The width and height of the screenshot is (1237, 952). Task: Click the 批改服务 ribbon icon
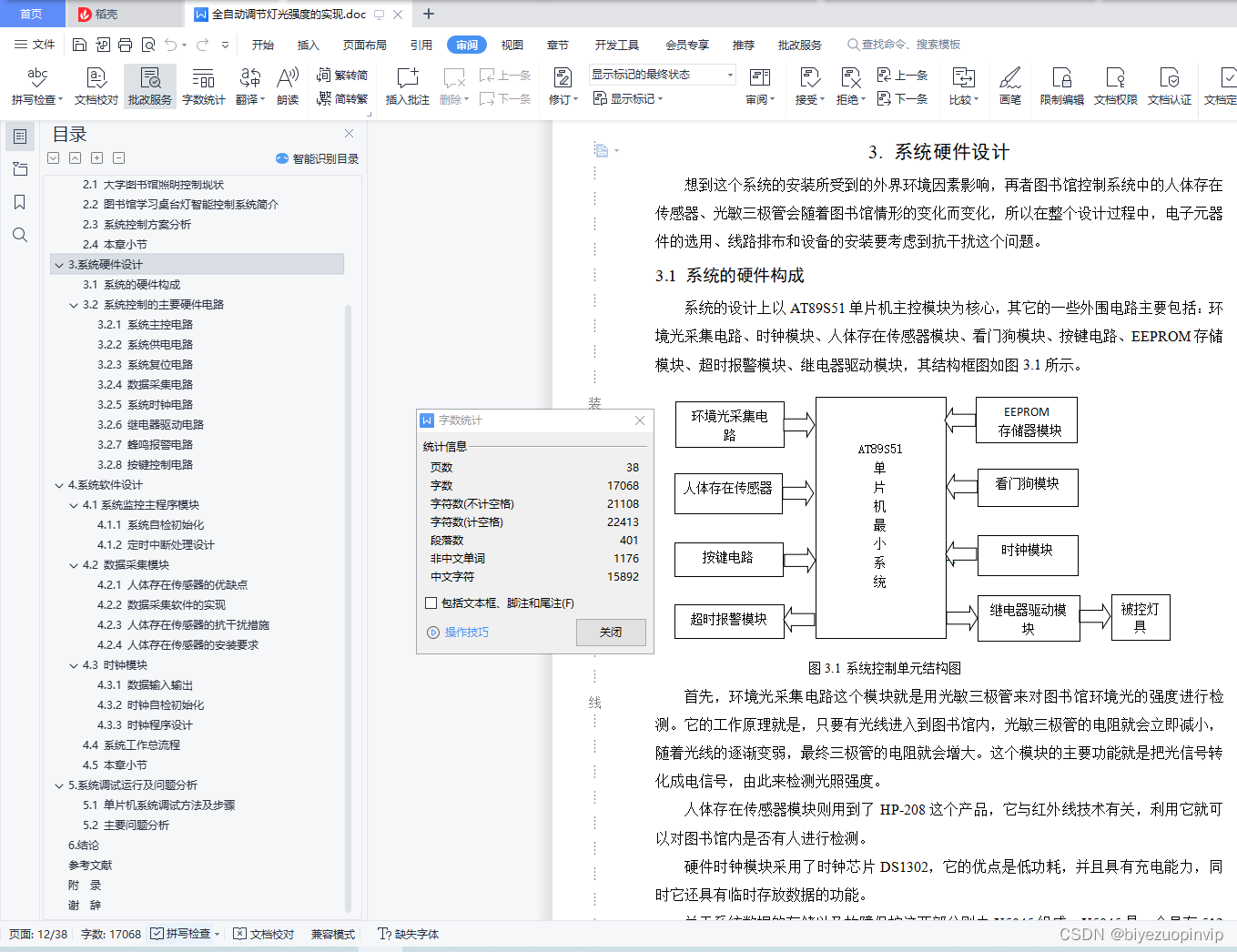[150, 86]
